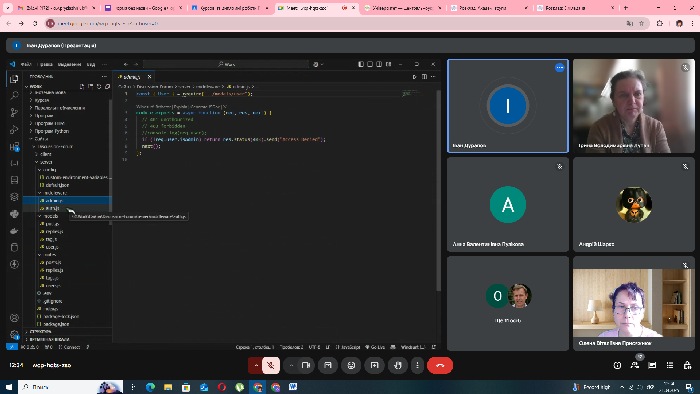Turn on captions in Meet
700x394 pixels.
(328, 365)
